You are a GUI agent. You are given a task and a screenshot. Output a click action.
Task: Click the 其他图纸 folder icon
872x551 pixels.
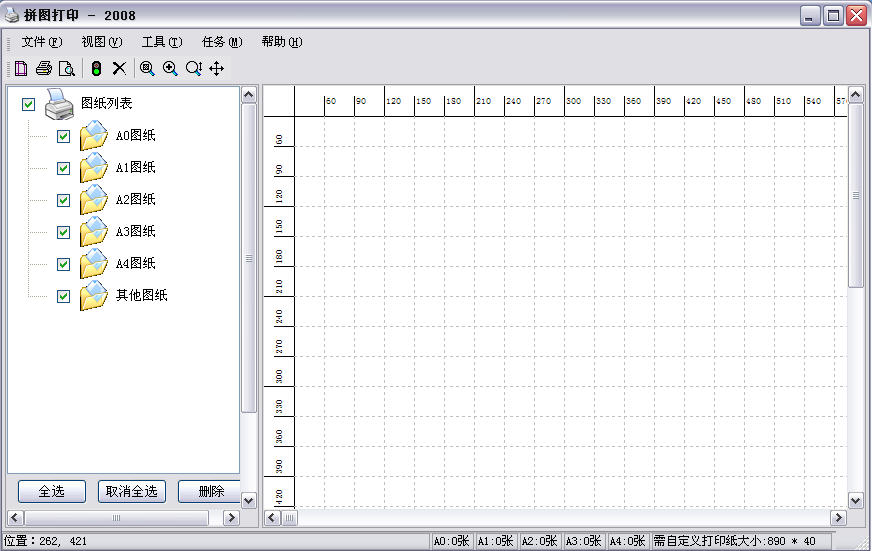93,296
